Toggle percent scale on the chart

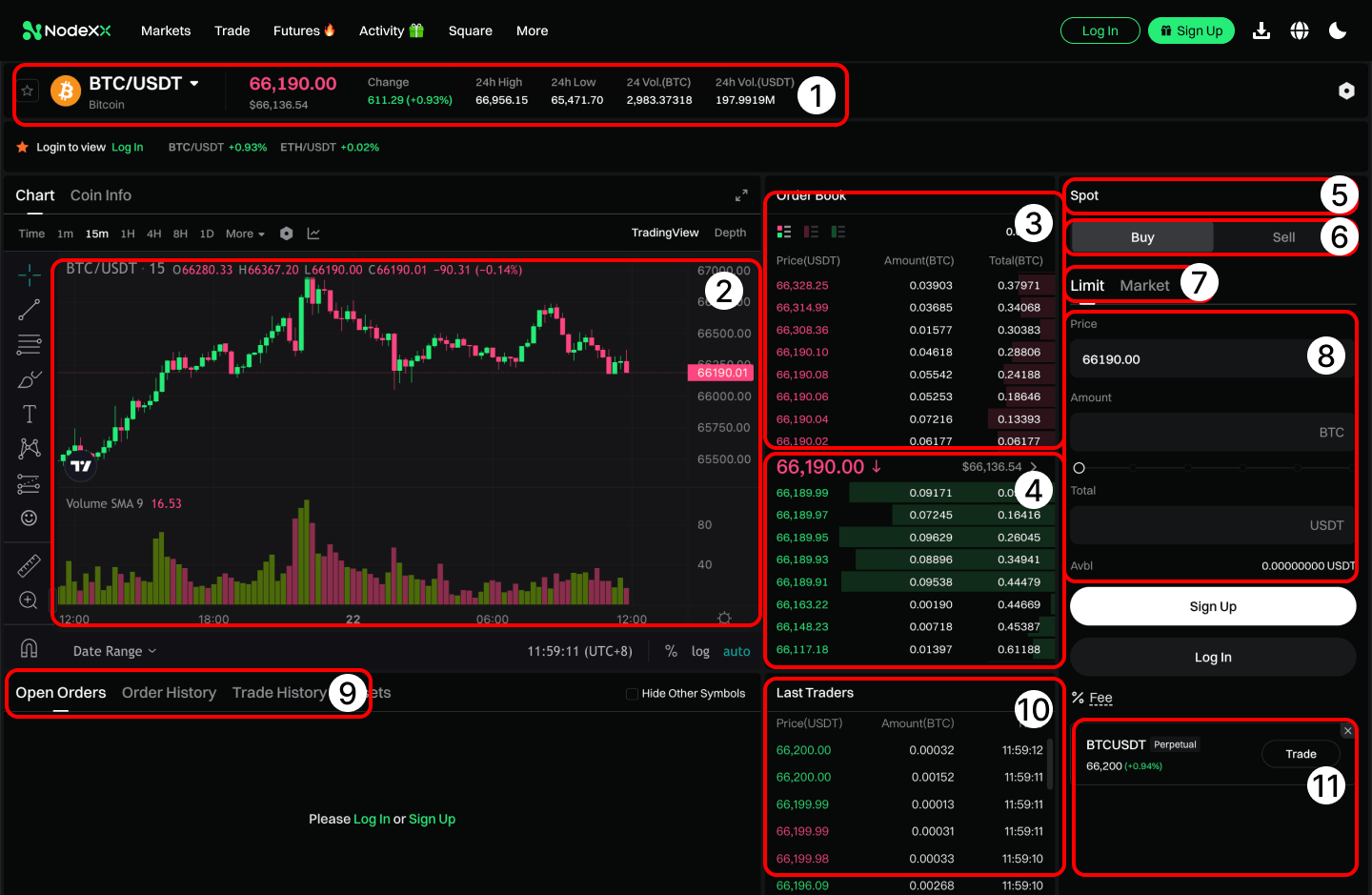point(672,651)
